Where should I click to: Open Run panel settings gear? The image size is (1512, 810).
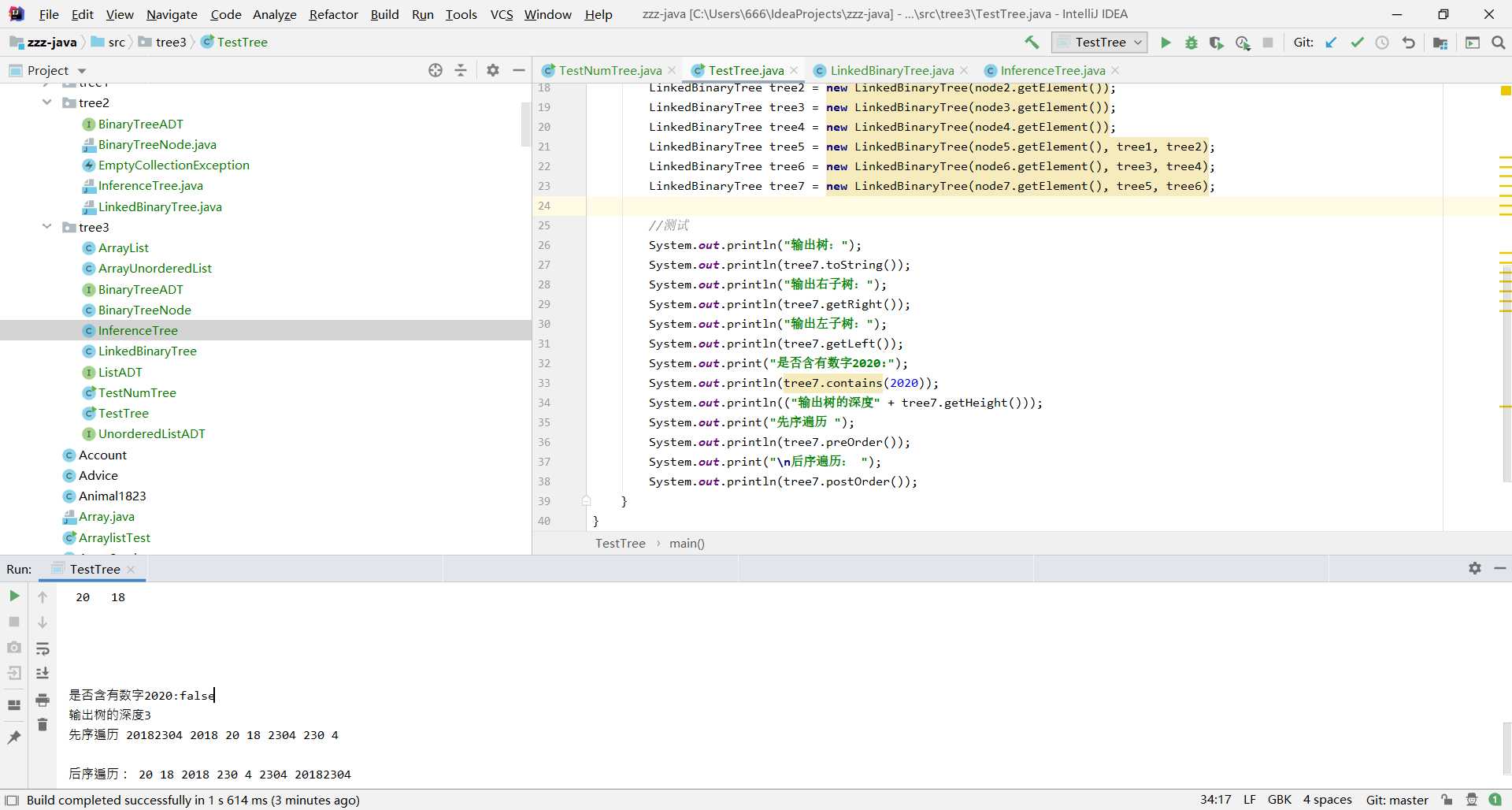click(x=1475, y=568)
